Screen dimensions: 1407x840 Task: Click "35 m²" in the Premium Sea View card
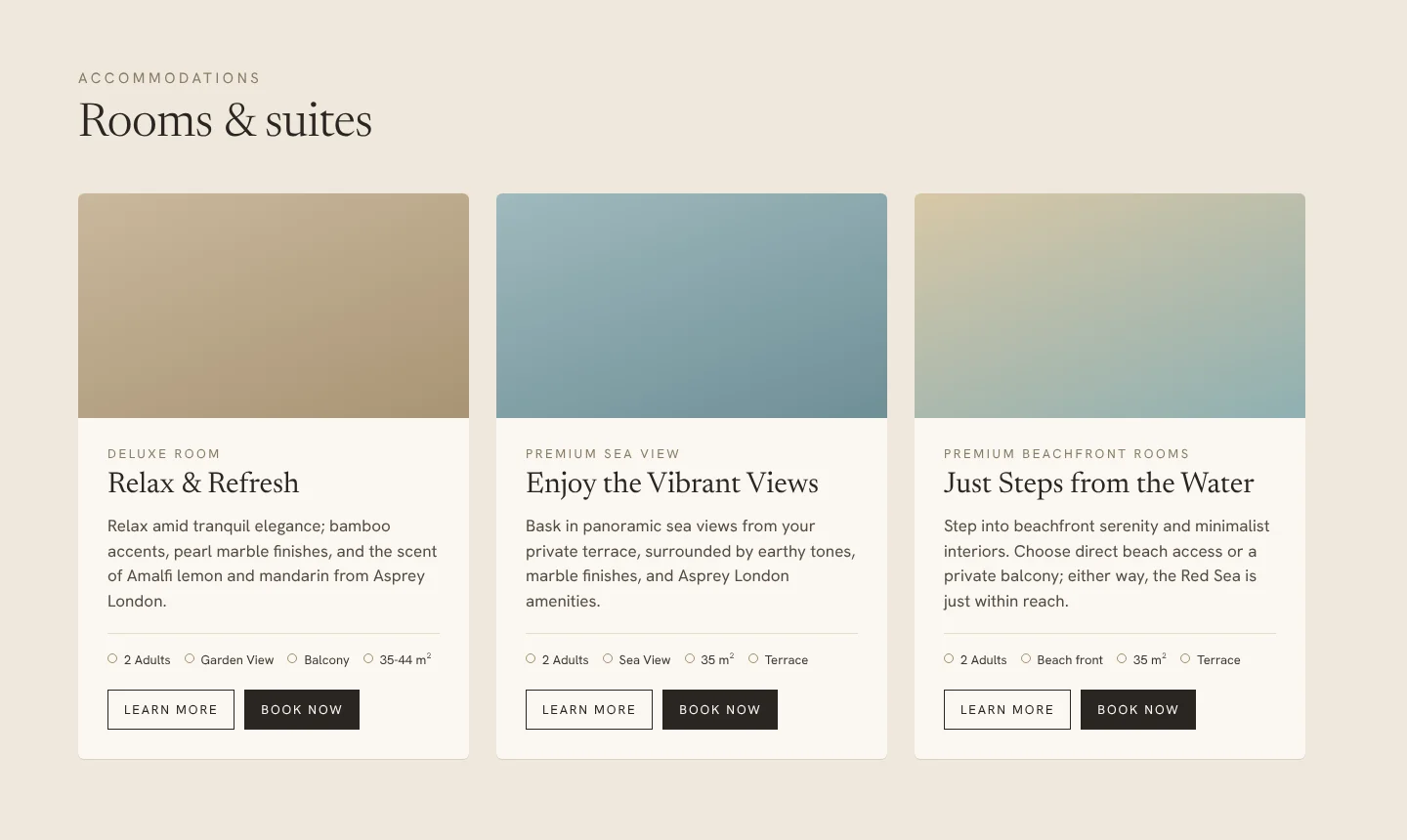click(717, 659)
